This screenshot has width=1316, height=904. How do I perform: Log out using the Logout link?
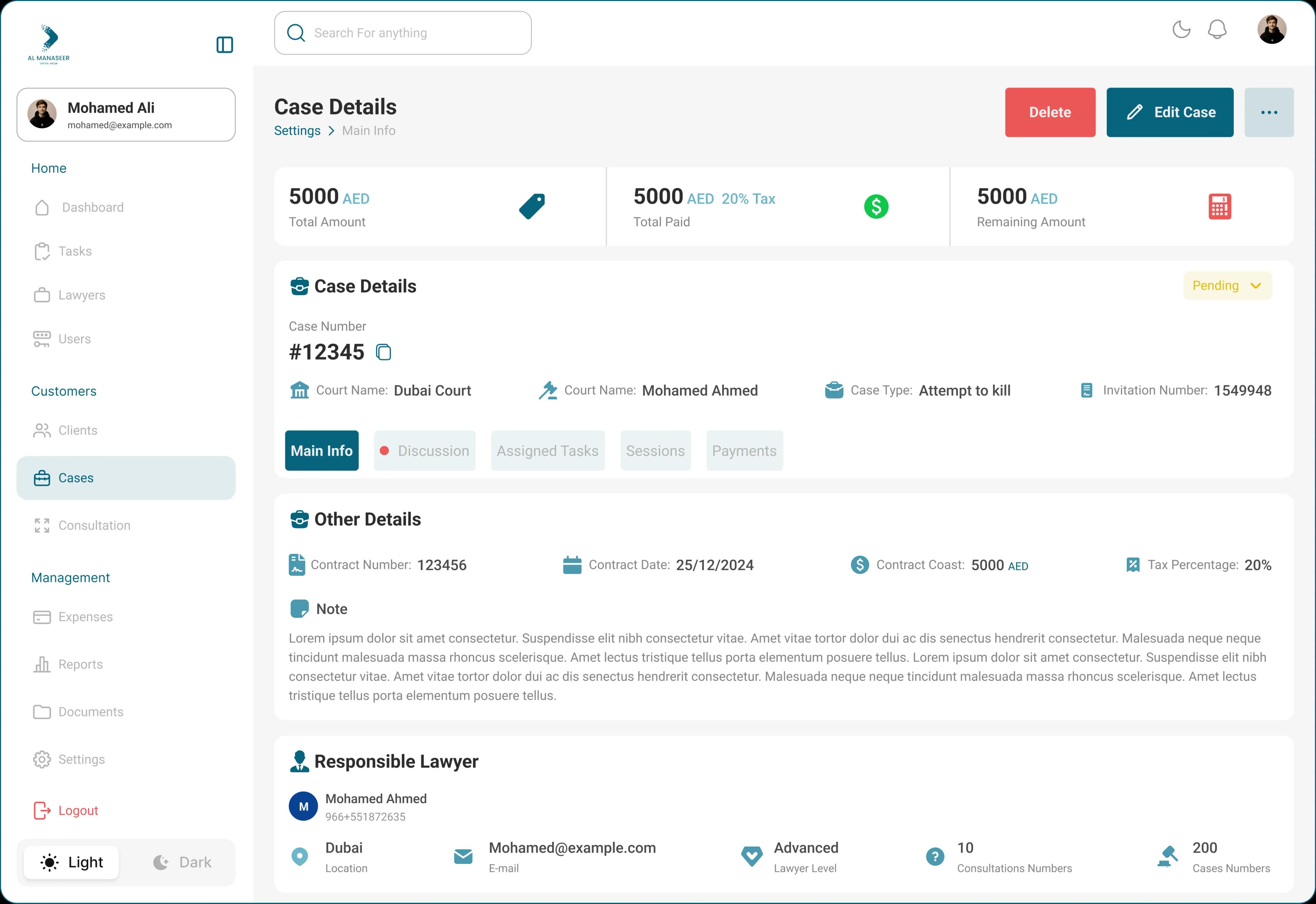pos(66,810)
